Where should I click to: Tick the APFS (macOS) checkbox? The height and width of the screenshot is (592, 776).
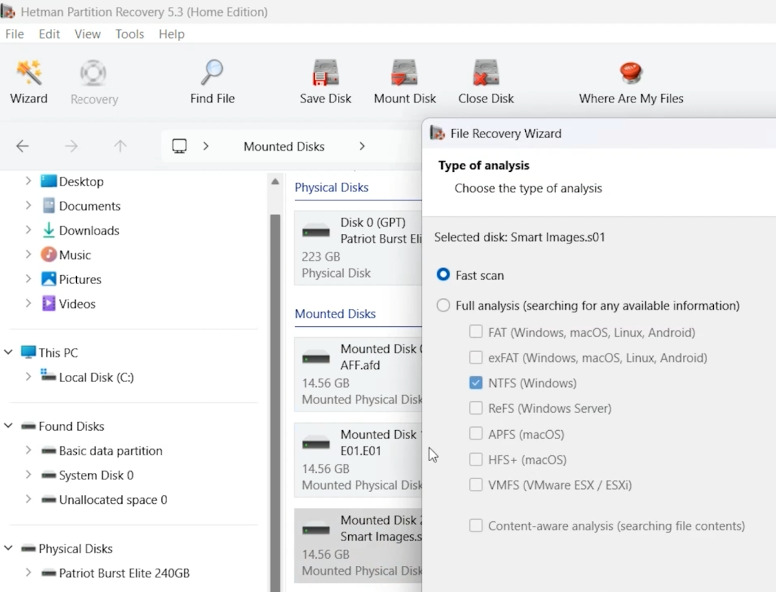476,434
